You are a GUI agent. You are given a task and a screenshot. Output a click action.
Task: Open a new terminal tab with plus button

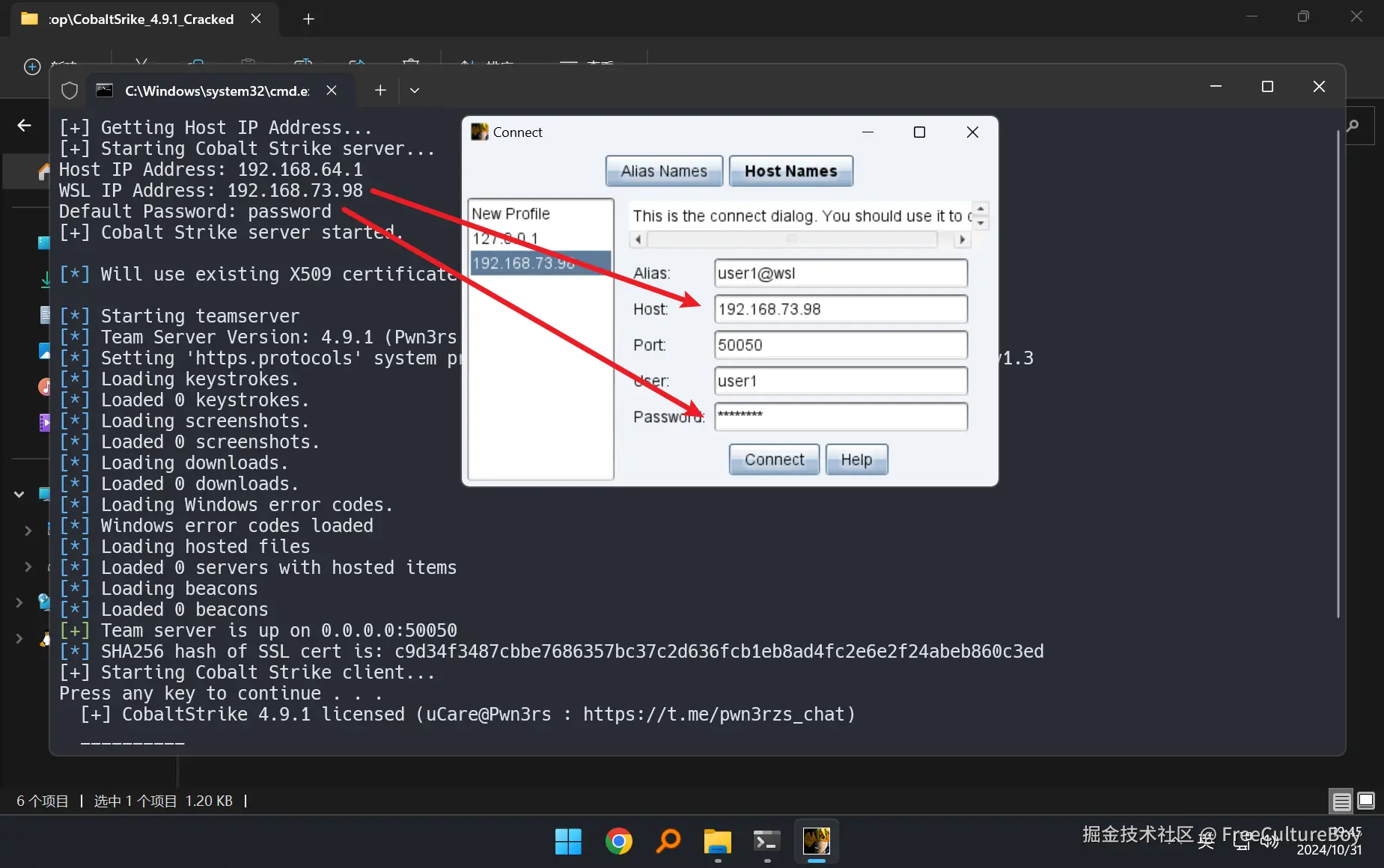pos(380,90)
